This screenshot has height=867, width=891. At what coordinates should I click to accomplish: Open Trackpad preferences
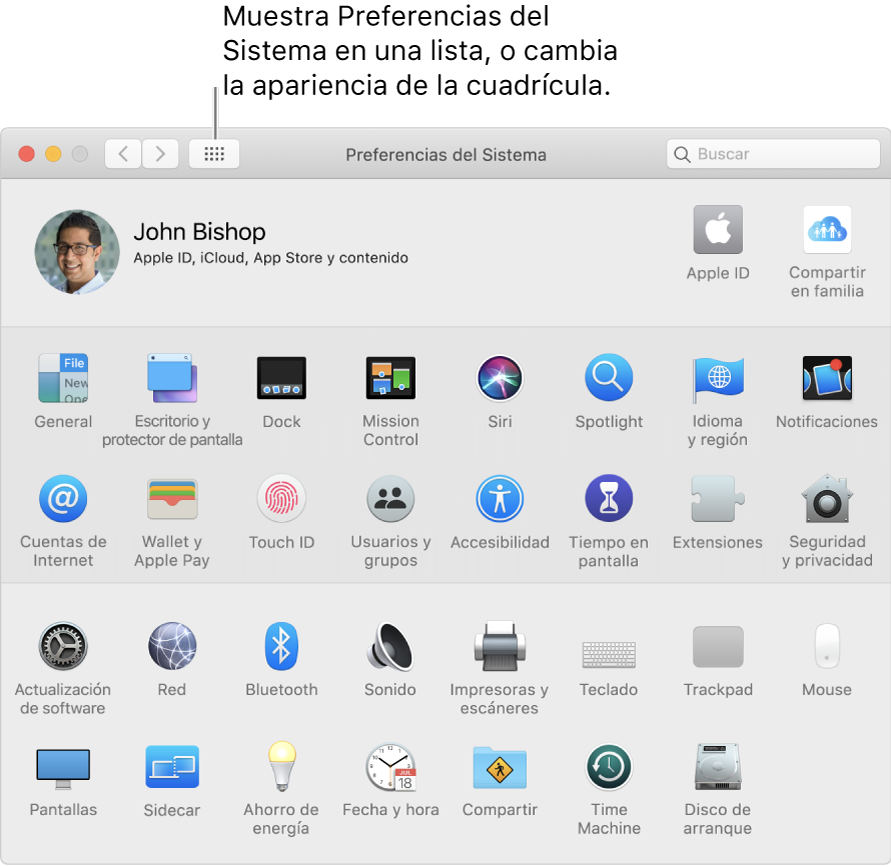coord(718,647)
